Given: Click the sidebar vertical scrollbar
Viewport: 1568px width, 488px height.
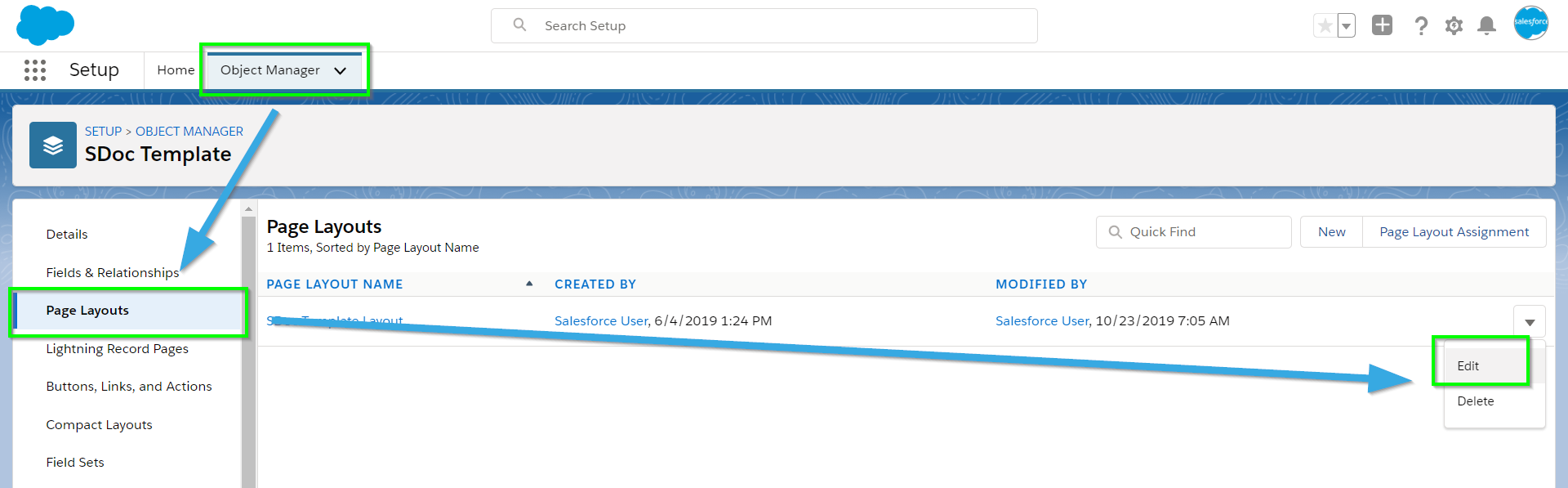Looking at the screenshot, I should [248, 351].
